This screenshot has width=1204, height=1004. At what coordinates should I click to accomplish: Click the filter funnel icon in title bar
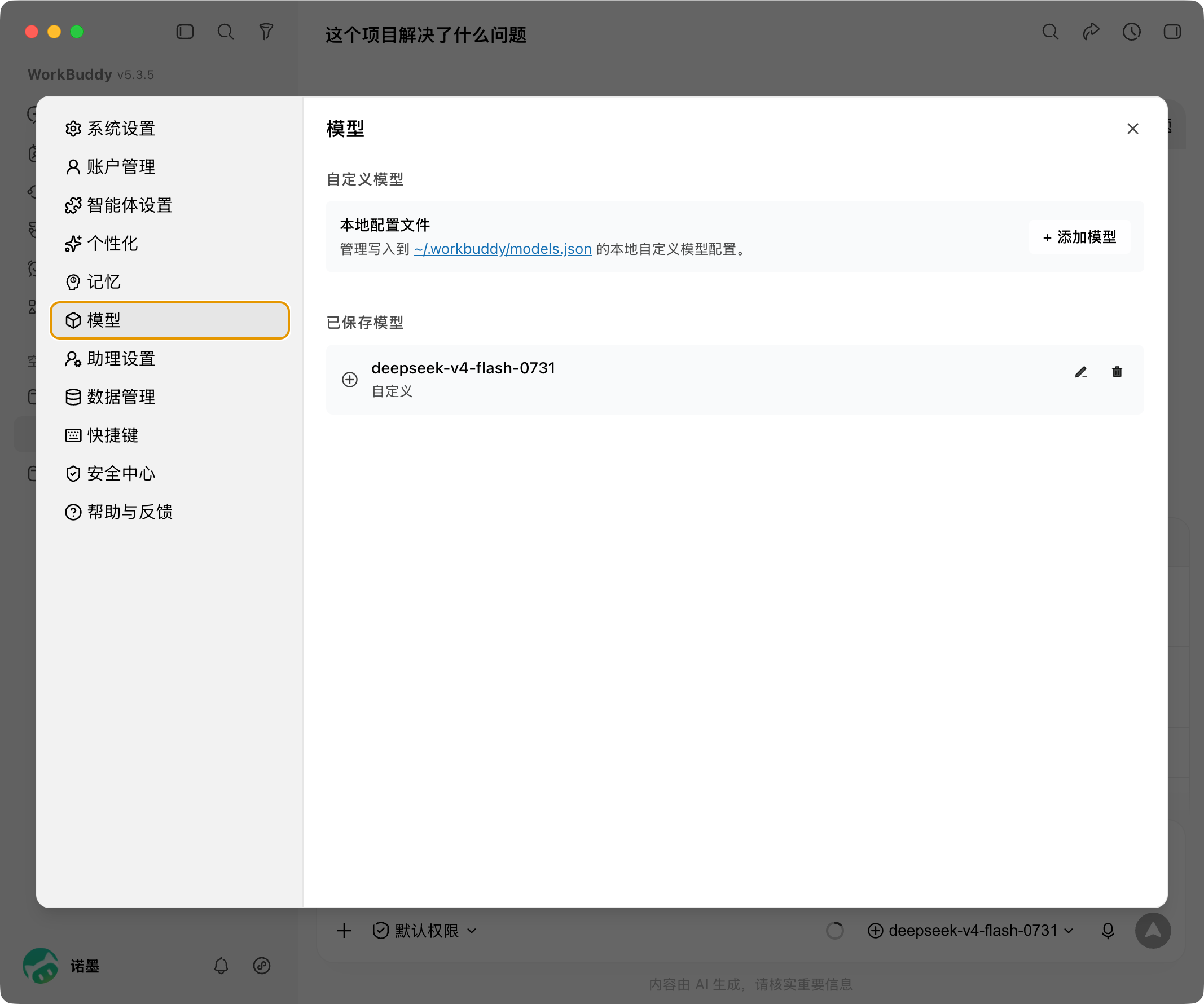(266, 32)
